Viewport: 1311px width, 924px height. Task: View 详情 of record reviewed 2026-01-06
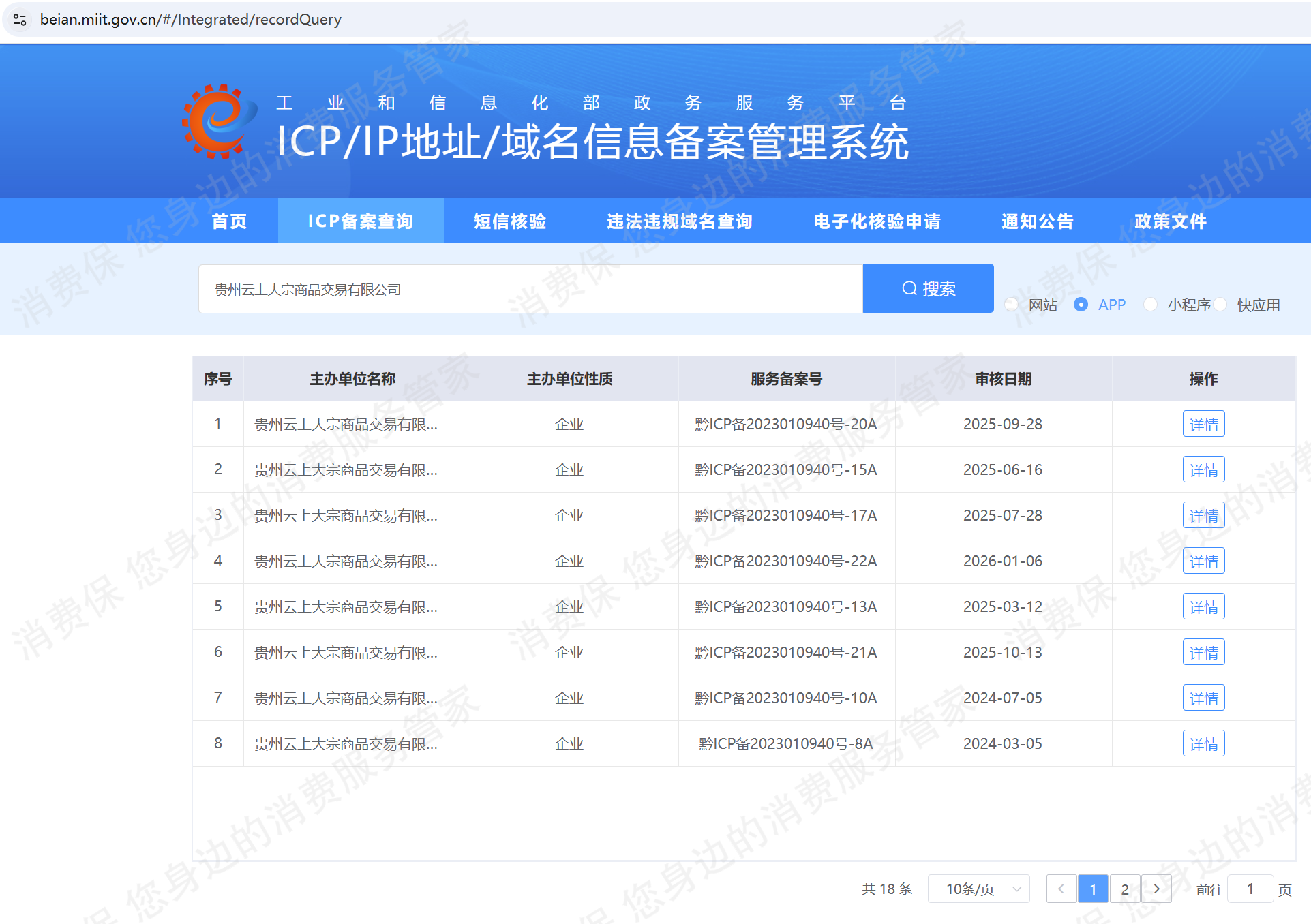(1203, 561)
